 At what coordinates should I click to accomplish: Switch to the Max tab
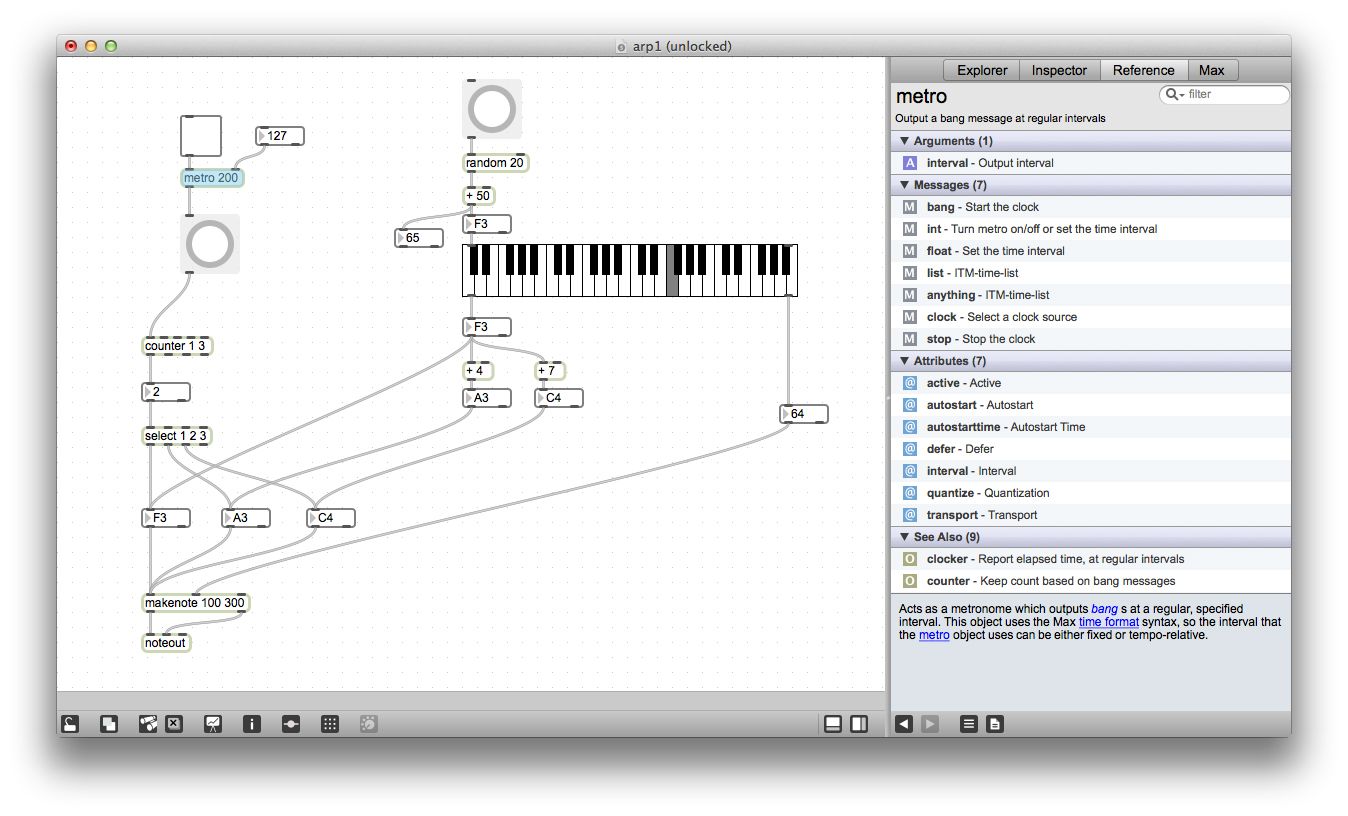[1212, 70]
